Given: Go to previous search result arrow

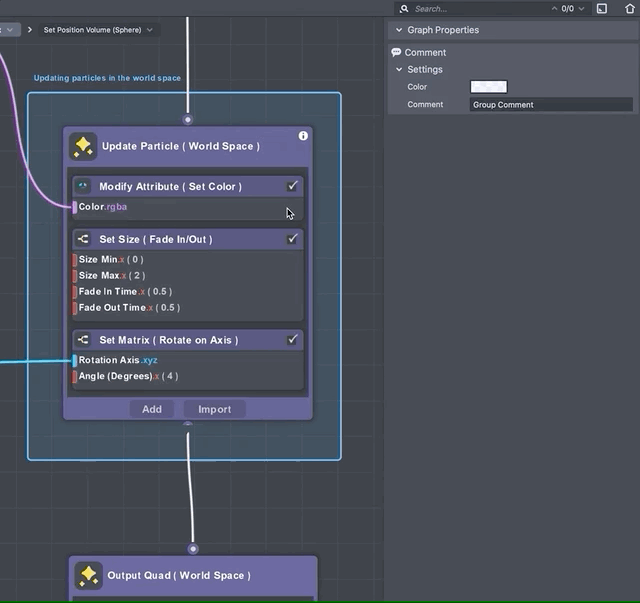Looking at the screenshot, I should 556,9.
